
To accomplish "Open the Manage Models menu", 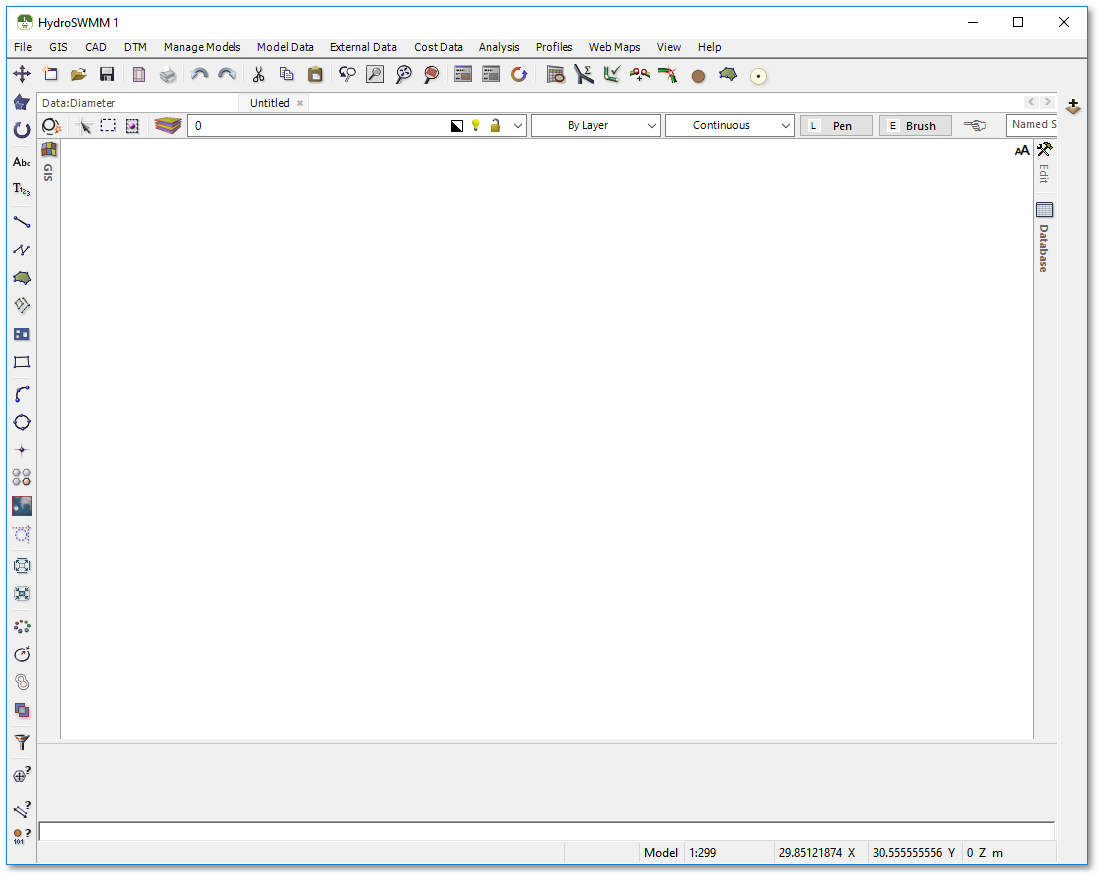I will point(202,47).
